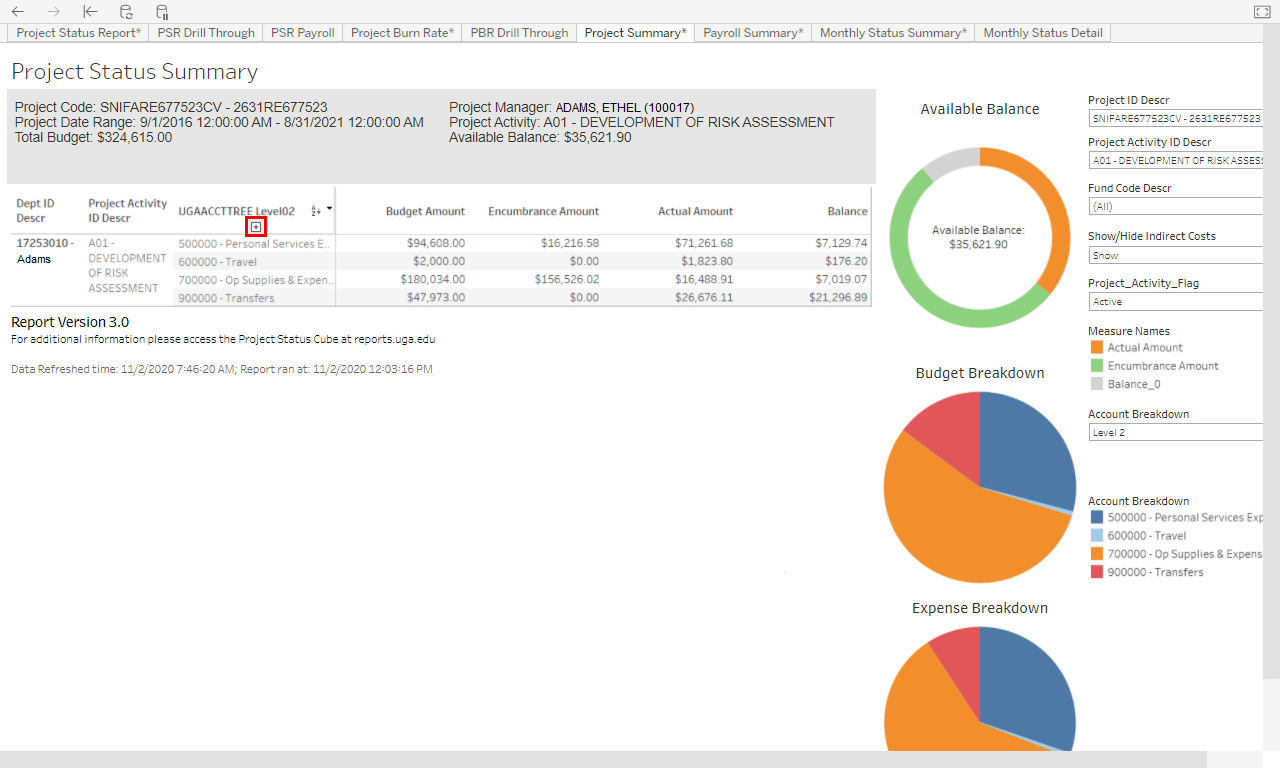The width and height of the screenshot is (1280, 768).
Task: Open Monthly Status Detail tab
Action: click(x=1043, y=33)
